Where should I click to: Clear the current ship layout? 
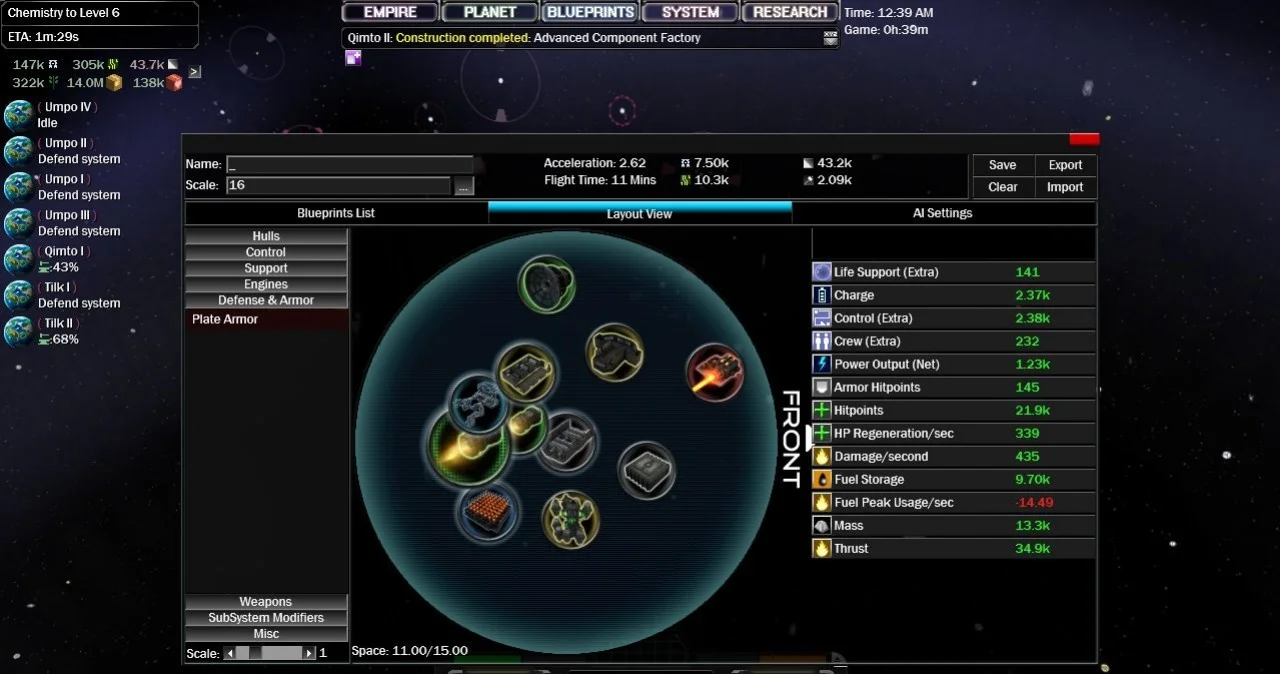(x=1003, y=187)
